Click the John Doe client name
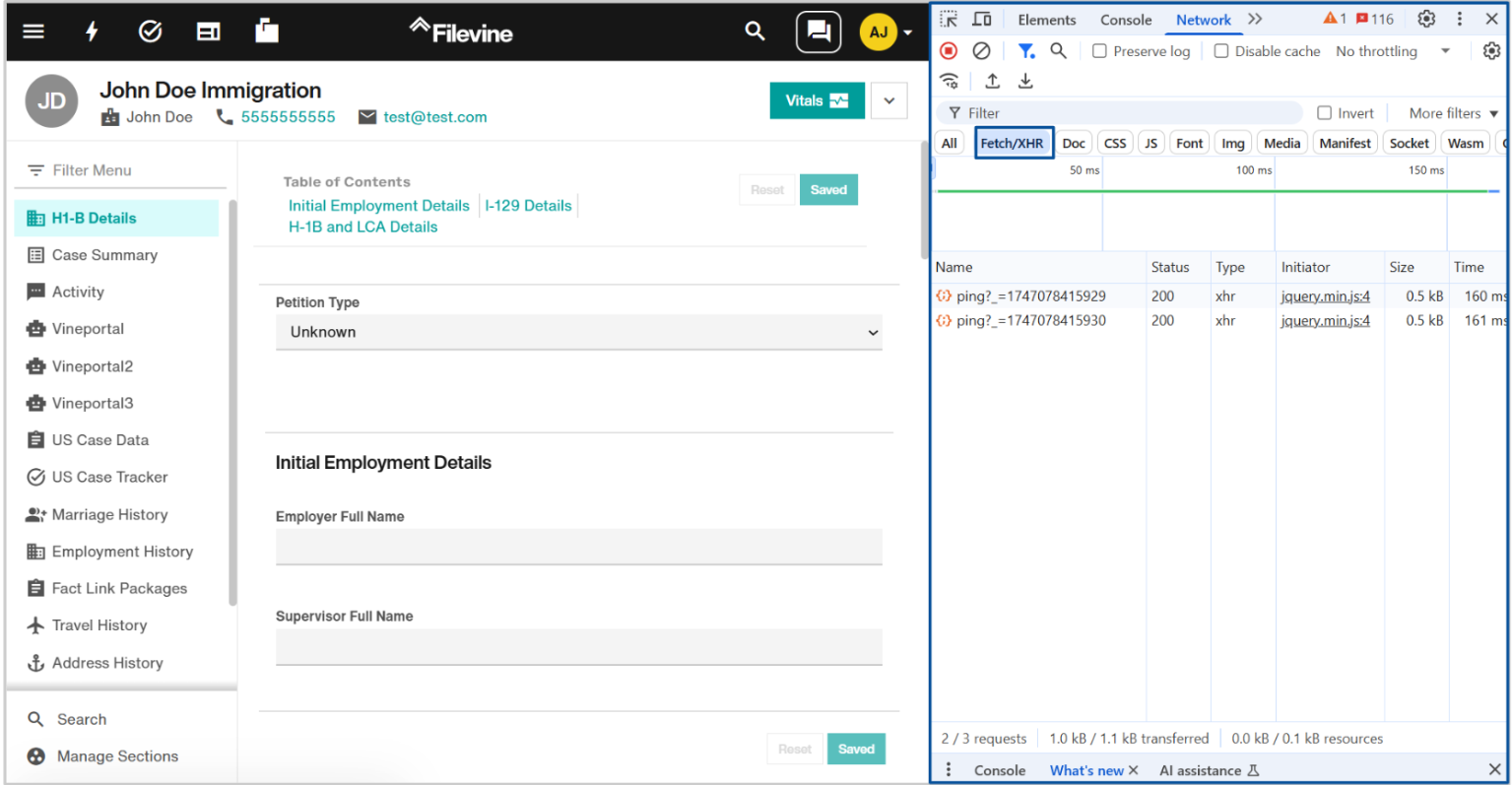The height and width of the screenshot is (785, 1512). pyautogui.click(x=159, y=117)
